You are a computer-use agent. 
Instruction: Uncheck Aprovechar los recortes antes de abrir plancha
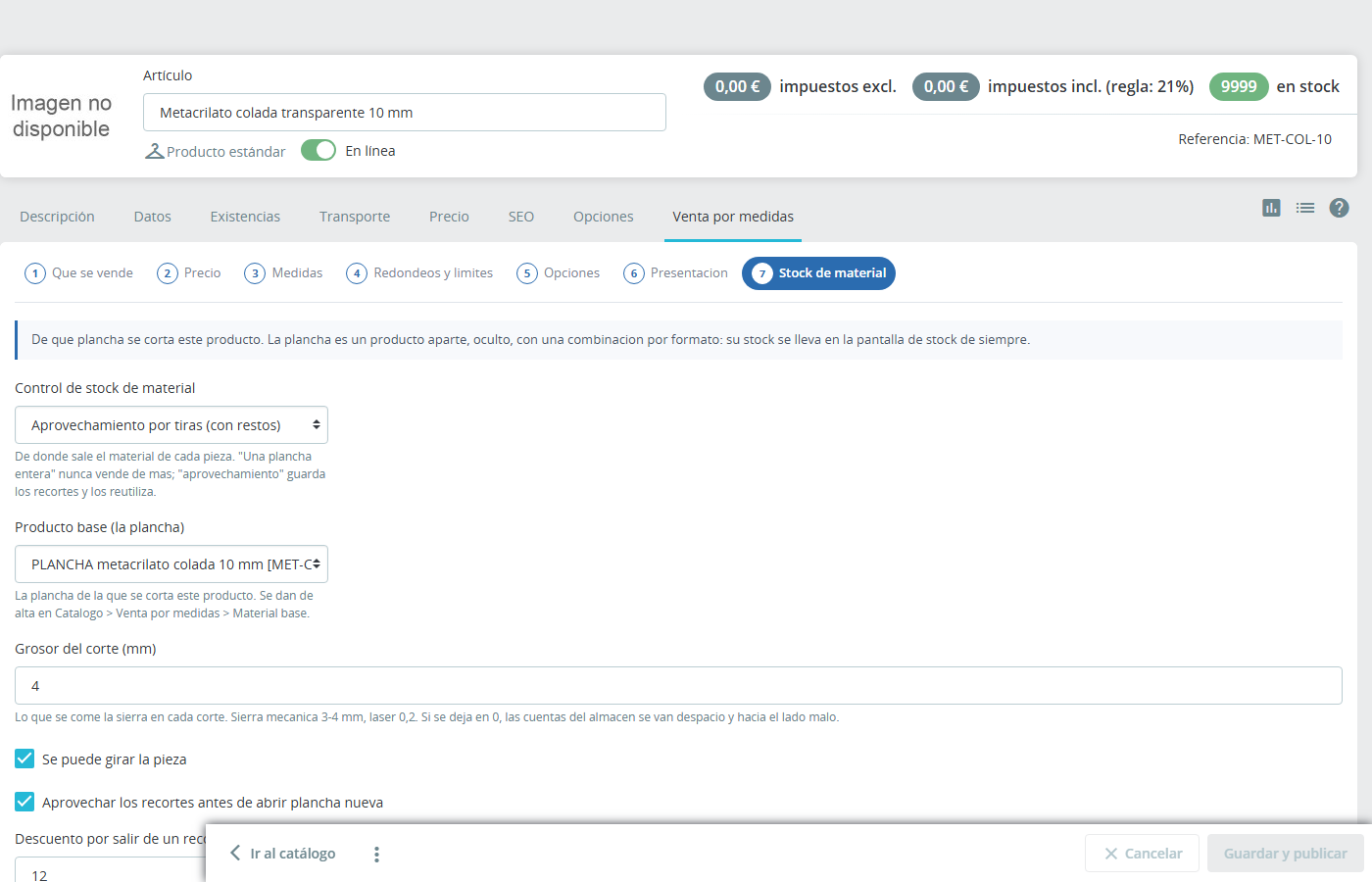tap(24, 802)
